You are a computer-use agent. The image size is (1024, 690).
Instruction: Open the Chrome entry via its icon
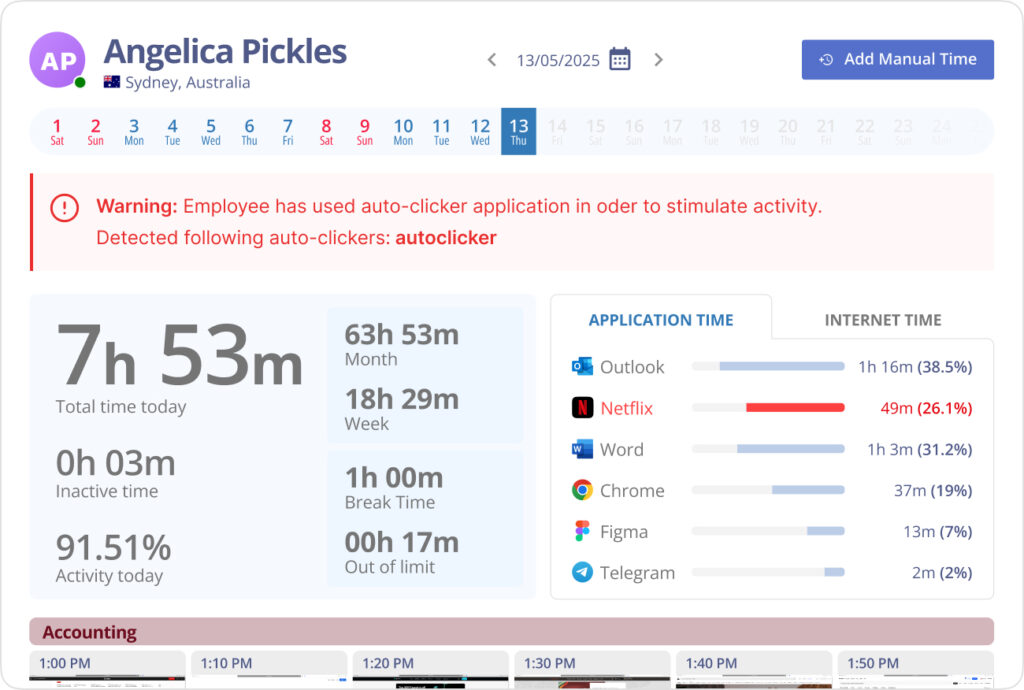(583, 490)
